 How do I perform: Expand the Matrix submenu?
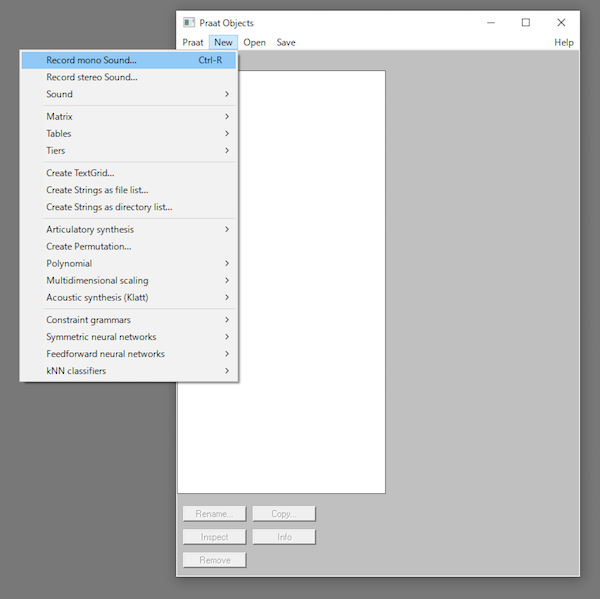(60, 117)
